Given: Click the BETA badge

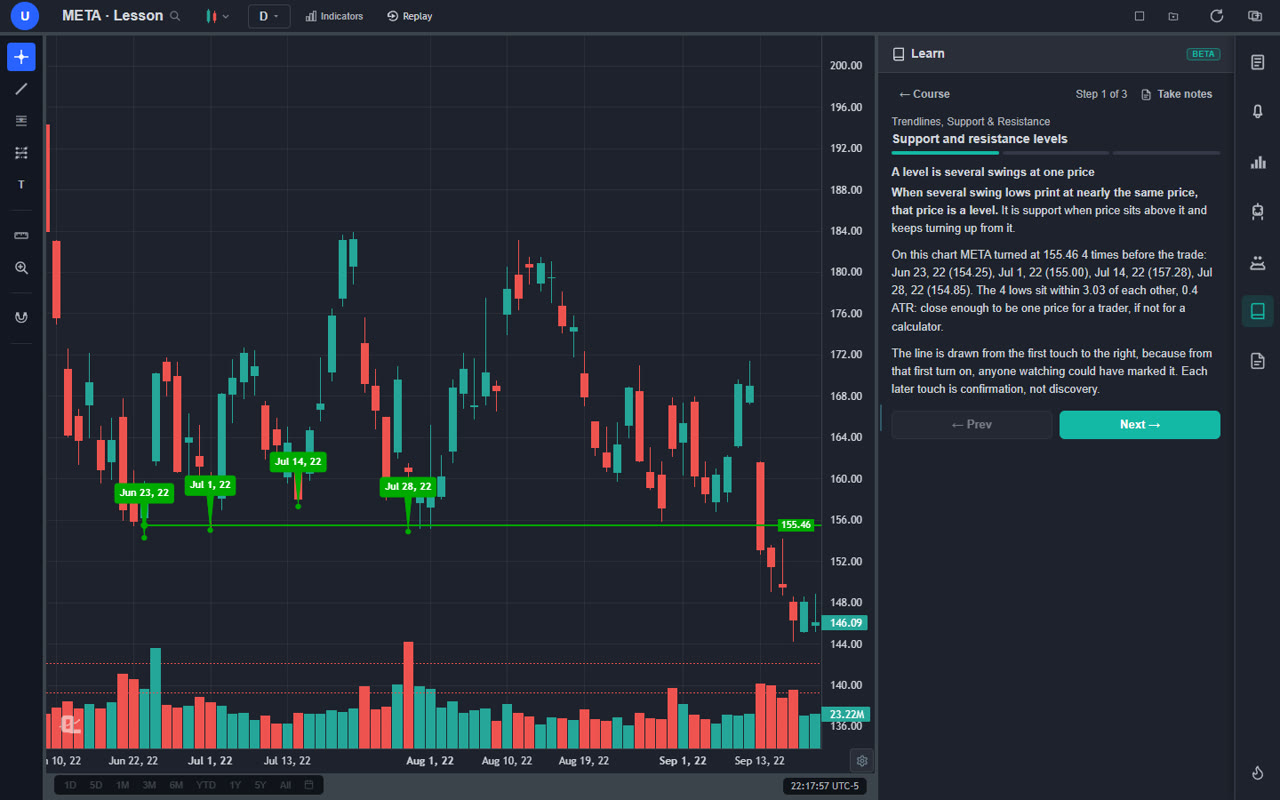Looking at the screenshot, I should click(x=1203, y=54).
